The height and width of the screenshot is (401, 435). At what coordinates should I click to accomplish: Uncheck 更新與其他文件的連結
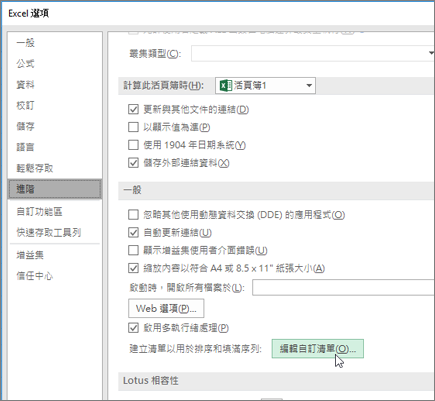click(x=133, y=109)
